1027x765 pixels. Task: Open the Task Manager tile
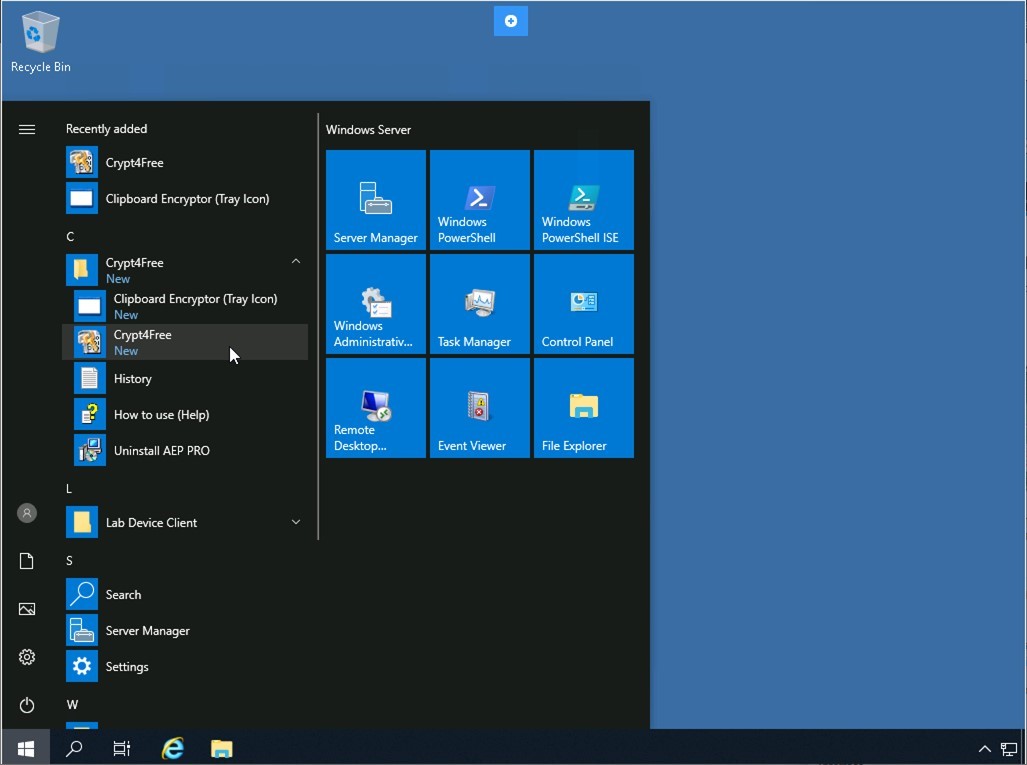coord(480,304)
